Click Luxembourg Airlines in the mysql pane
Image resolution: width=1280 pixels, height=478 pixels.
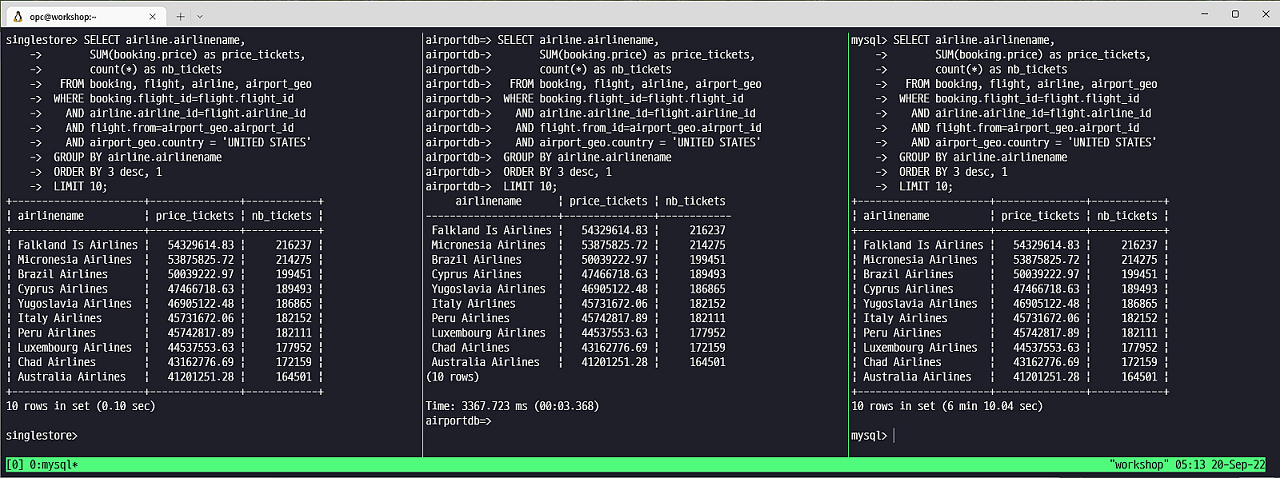tap(920, 348)
